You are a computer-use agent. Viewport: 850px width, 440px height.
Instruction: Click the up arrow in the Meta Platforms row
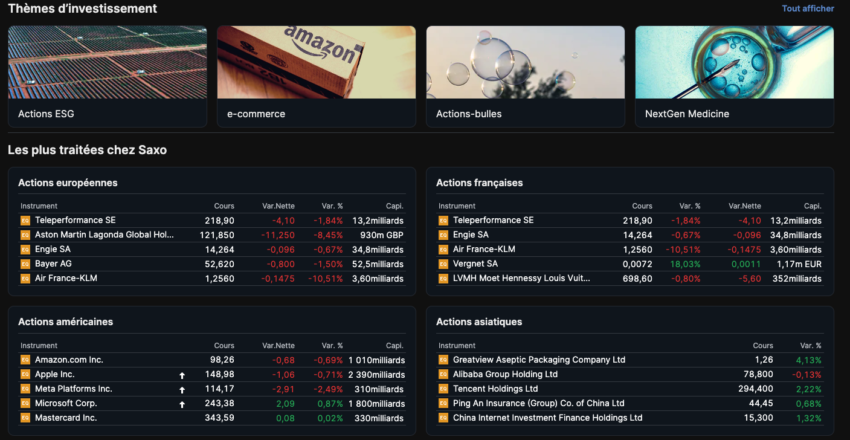tap(182, 390)
